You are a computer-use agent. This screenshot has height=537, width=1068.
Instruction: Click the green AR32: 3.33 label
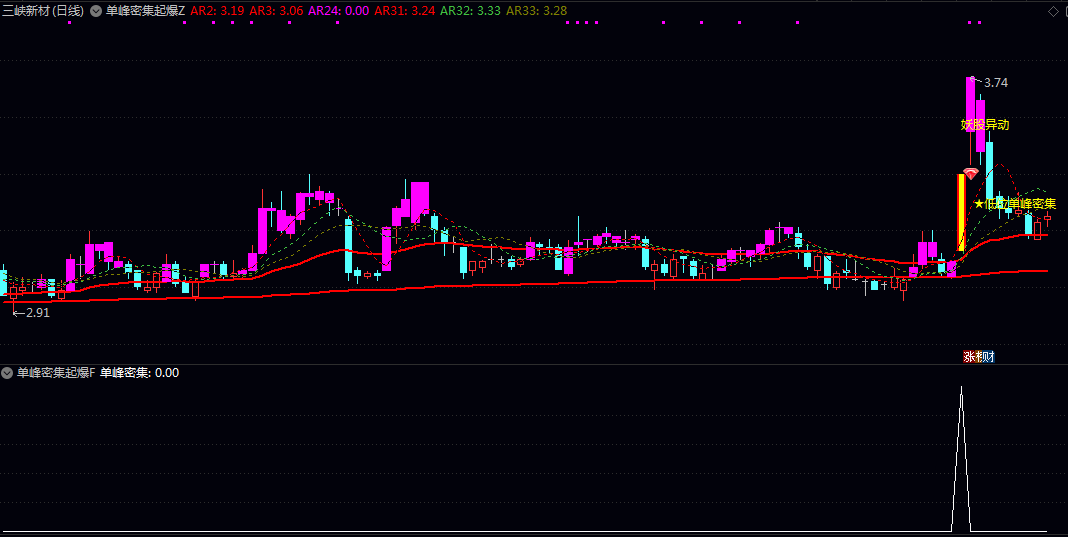(x=471, y=11)
